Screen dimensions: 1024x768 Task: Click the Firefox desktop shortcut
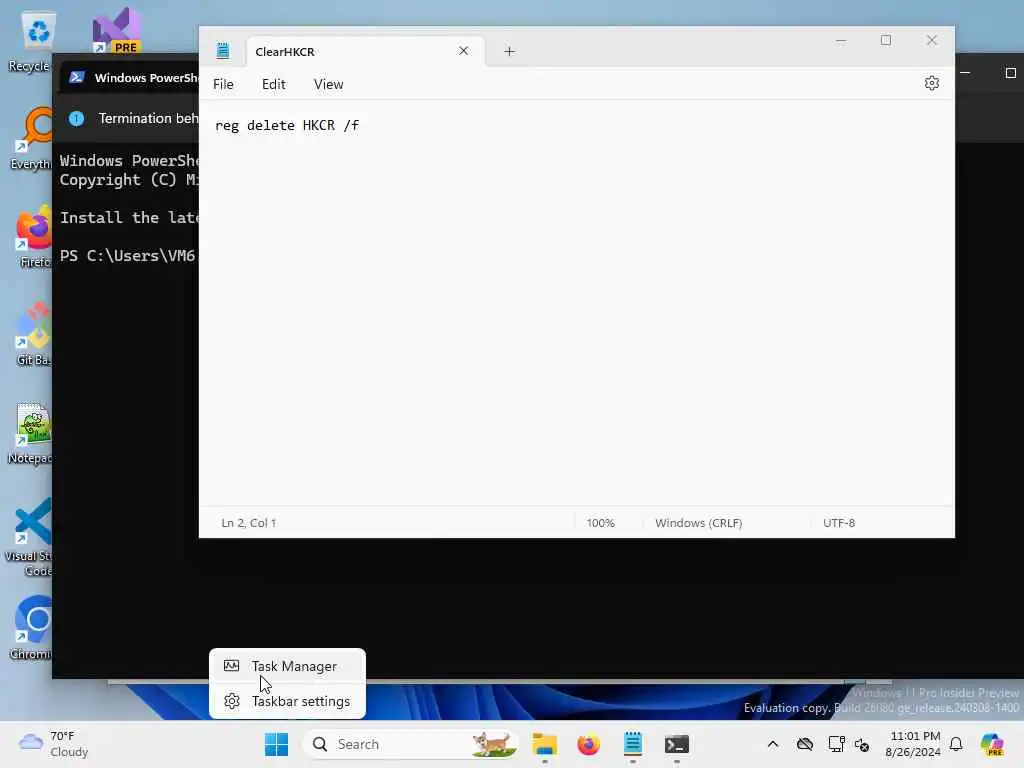point(33,236)
